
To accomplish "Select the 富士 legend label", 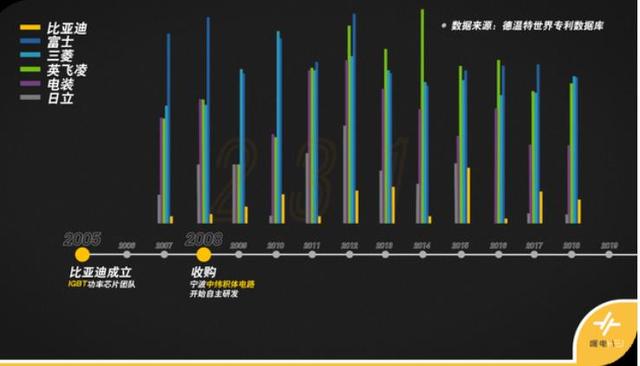I will click(60, 42).
